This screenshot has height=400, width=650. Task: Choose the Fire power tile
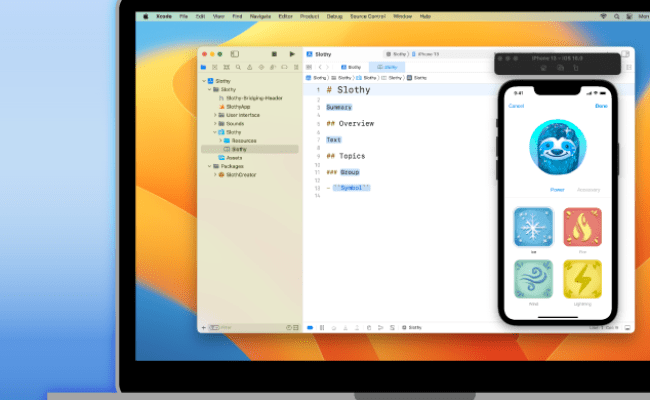(x=582, y=227)
